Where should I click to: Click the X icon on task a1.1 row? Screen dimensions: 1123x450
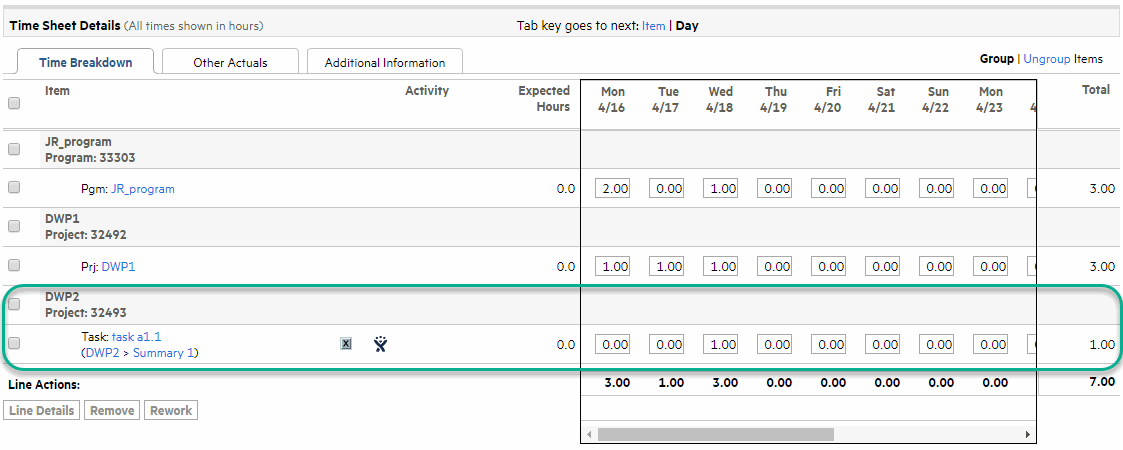[x=346, y=344]
